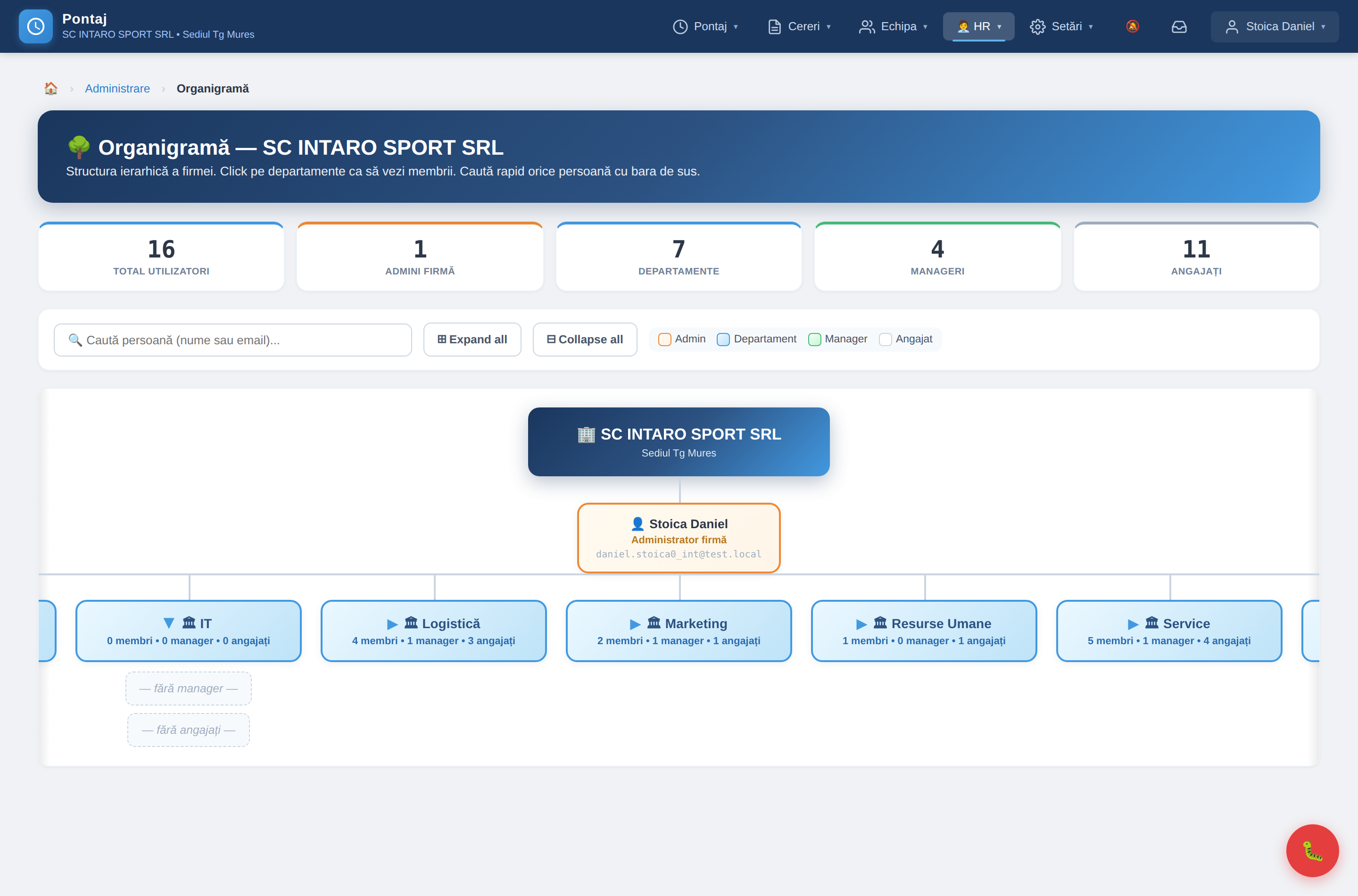
Task: Open the inbox tray icon
Action: (x=1179, y=26)
